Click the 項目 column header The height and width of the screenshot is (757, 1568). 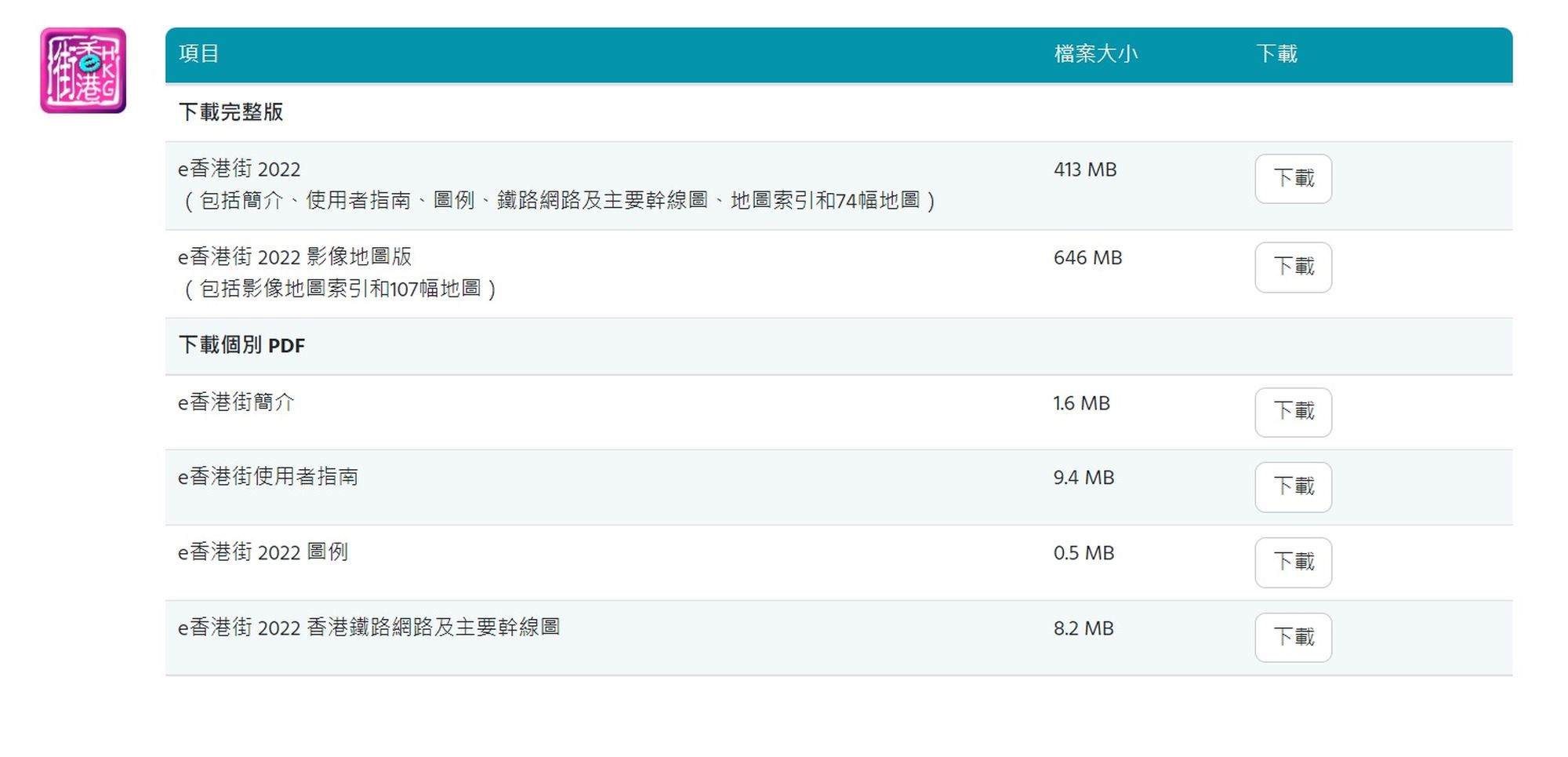point(198,53)
